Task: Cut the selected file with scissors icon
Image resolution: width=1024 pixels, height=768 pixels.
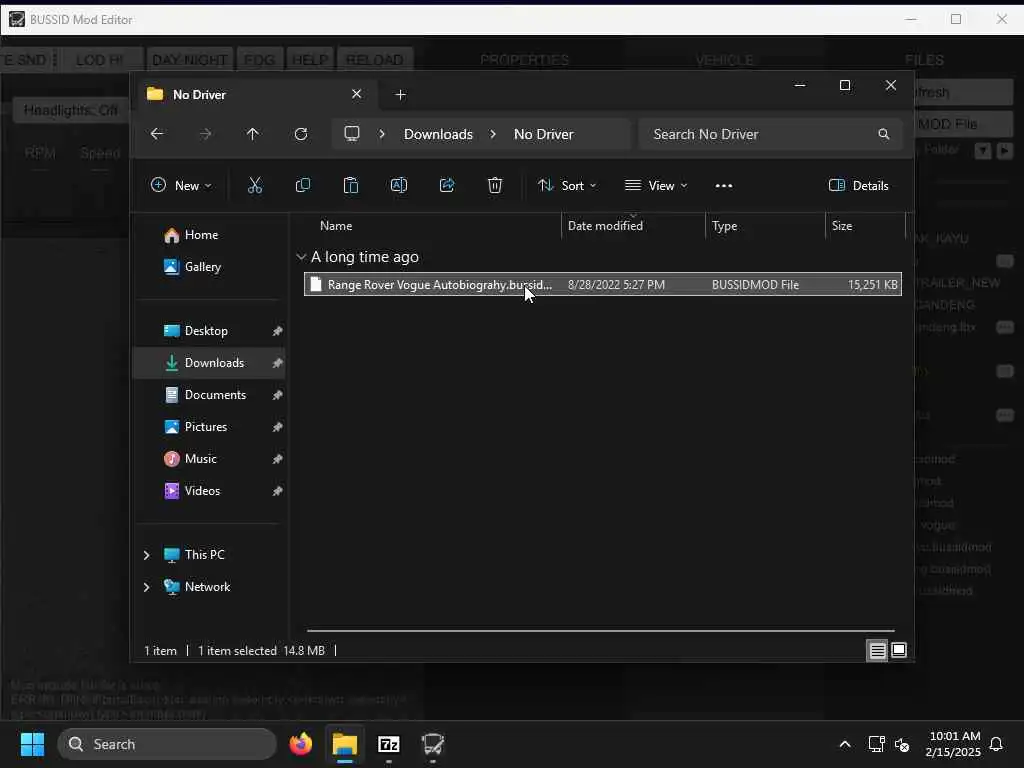Action: point(255,185)
